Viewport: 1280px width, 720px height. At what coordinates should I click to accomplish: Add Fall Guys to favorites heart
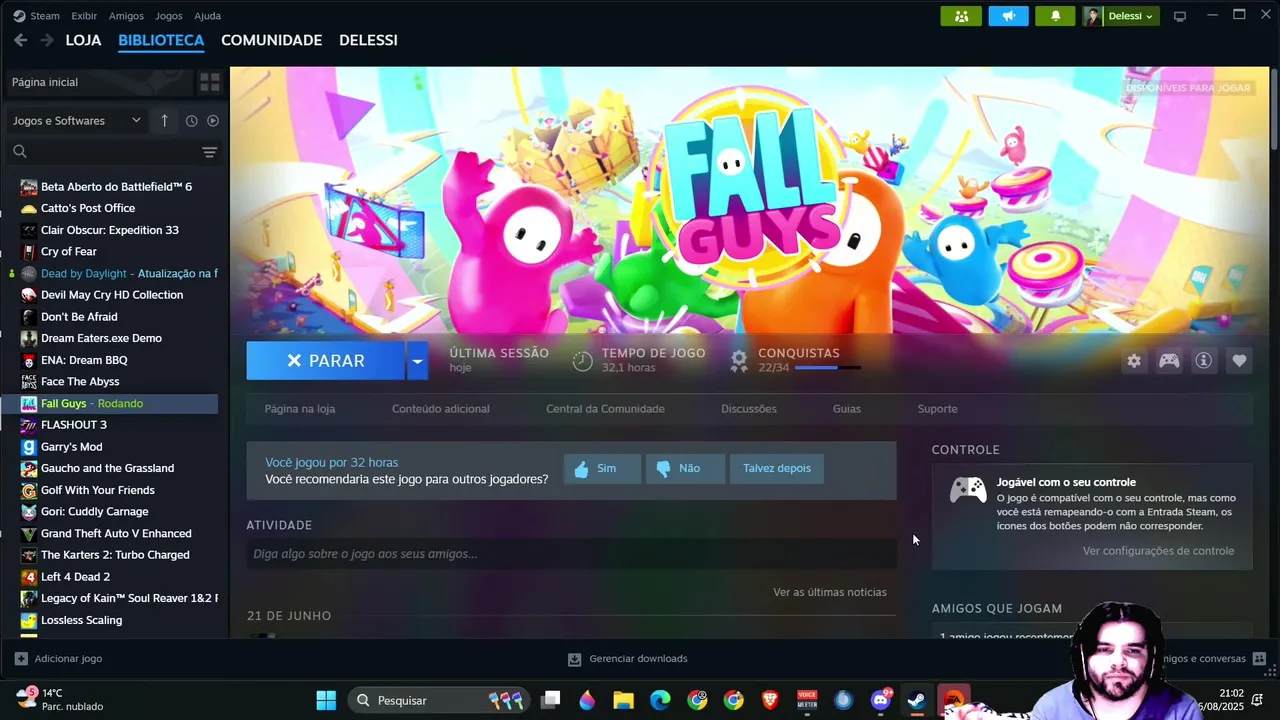[x=1239, y=361]
